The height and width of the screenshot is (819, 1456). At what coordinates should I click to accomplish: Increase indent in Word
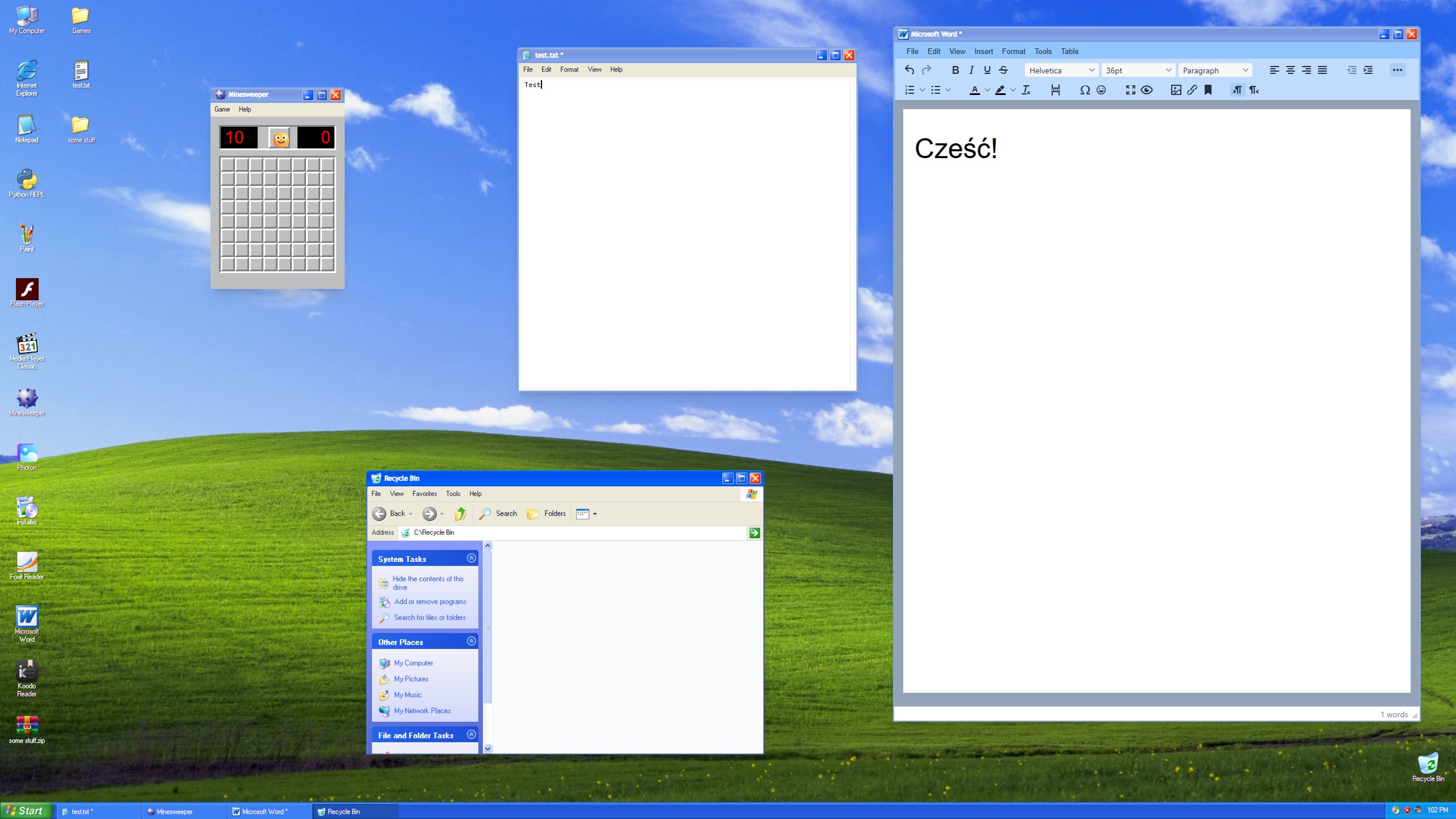pyautogui.click(x=1368, y=70)
